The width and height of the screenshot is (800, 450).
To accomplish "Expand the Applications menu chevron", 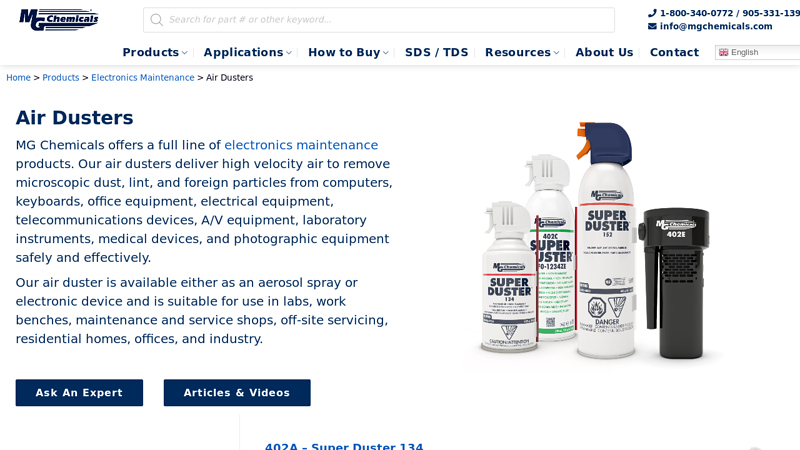I will pyautogui.click(x=289, y=53).
